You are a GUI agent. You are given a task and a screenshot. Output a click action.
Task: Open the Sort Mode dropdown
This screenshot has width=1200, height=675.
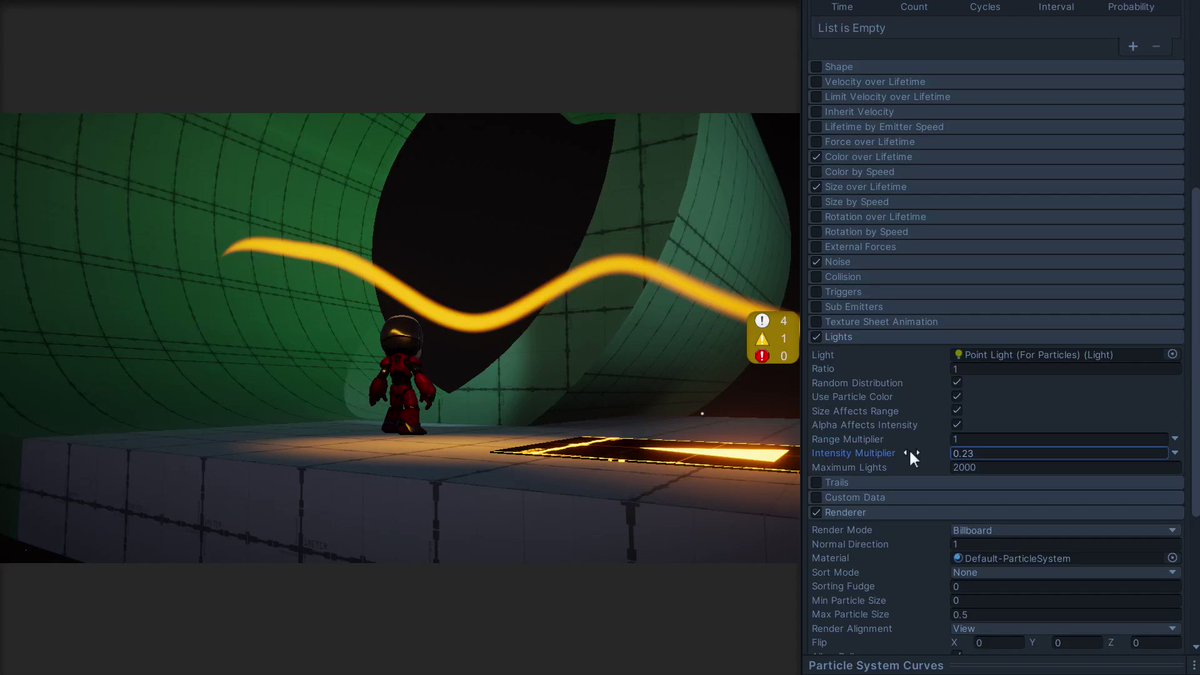(1065, 572)
